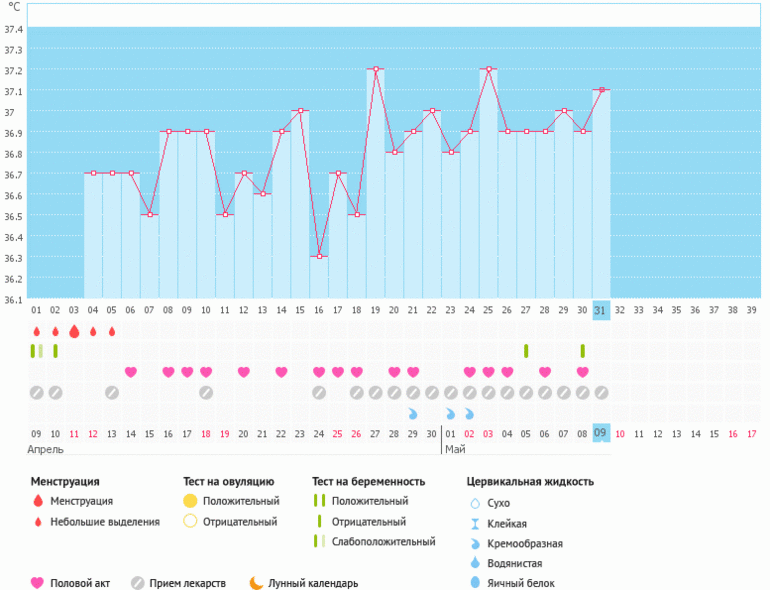The height and width of the screenshot is (590, 770).
Task: Click the Небольшие выделения legend label
Action: tap(105, 522)
